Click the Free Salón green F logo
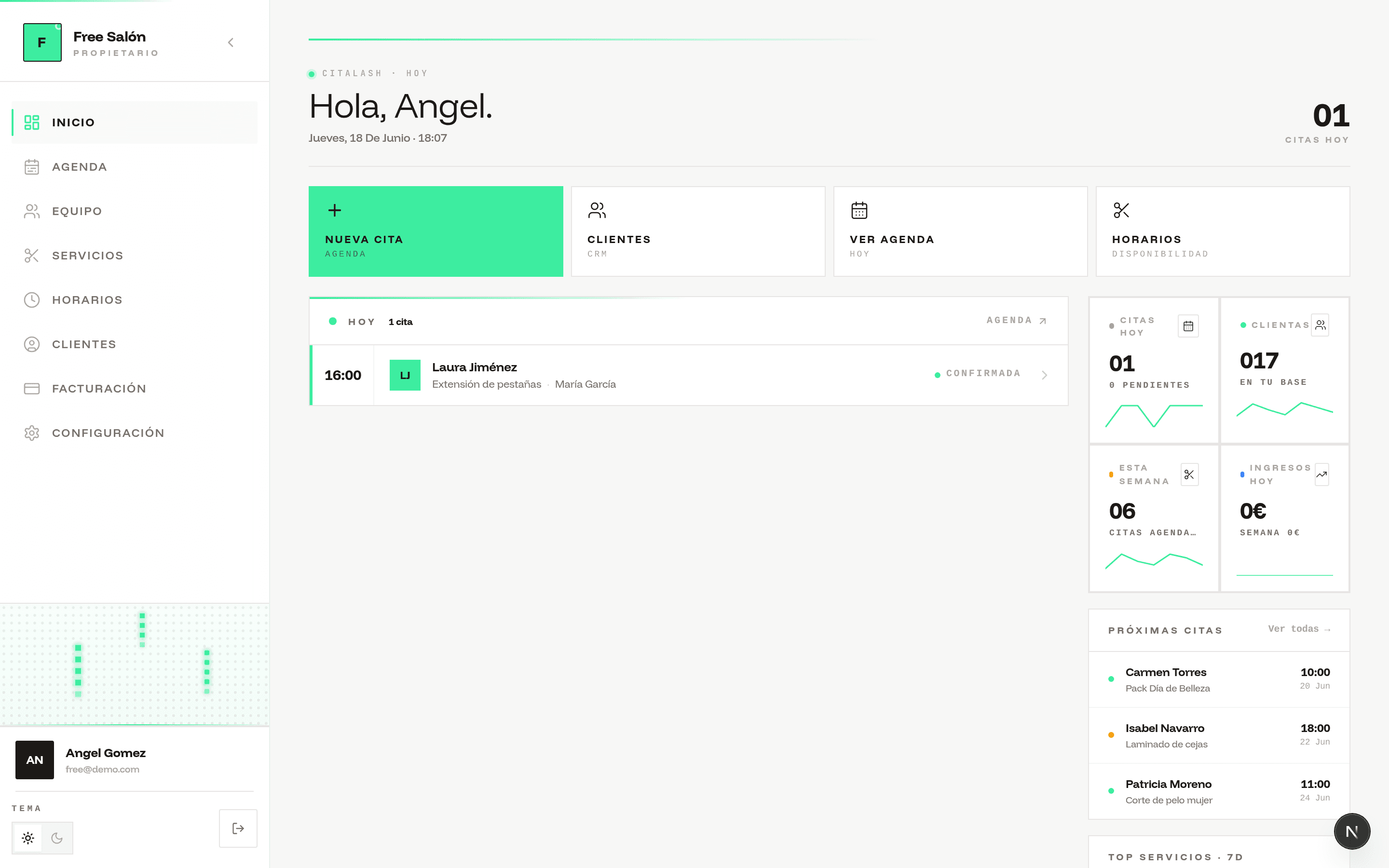1389x868 pixels. [x=42, y=42]
